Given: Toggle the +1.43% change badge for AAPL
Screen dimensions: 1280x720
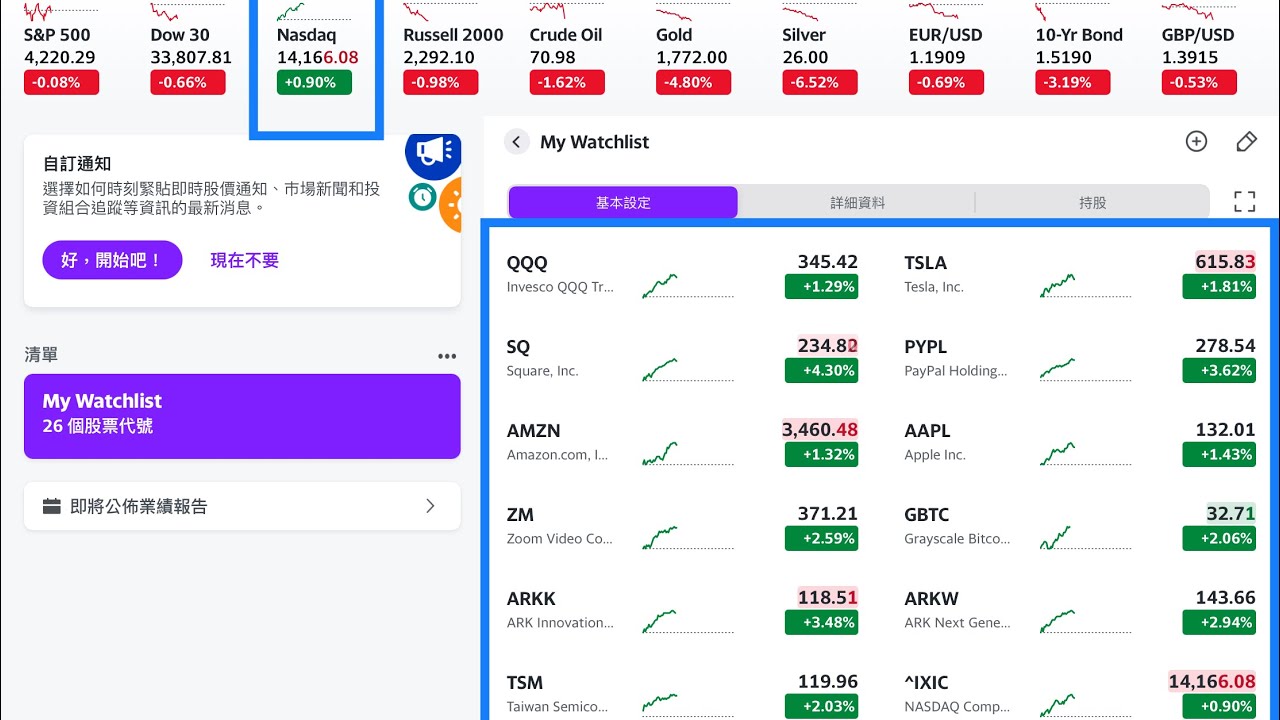Looking at the screenshot, I should coord(1219,454).
